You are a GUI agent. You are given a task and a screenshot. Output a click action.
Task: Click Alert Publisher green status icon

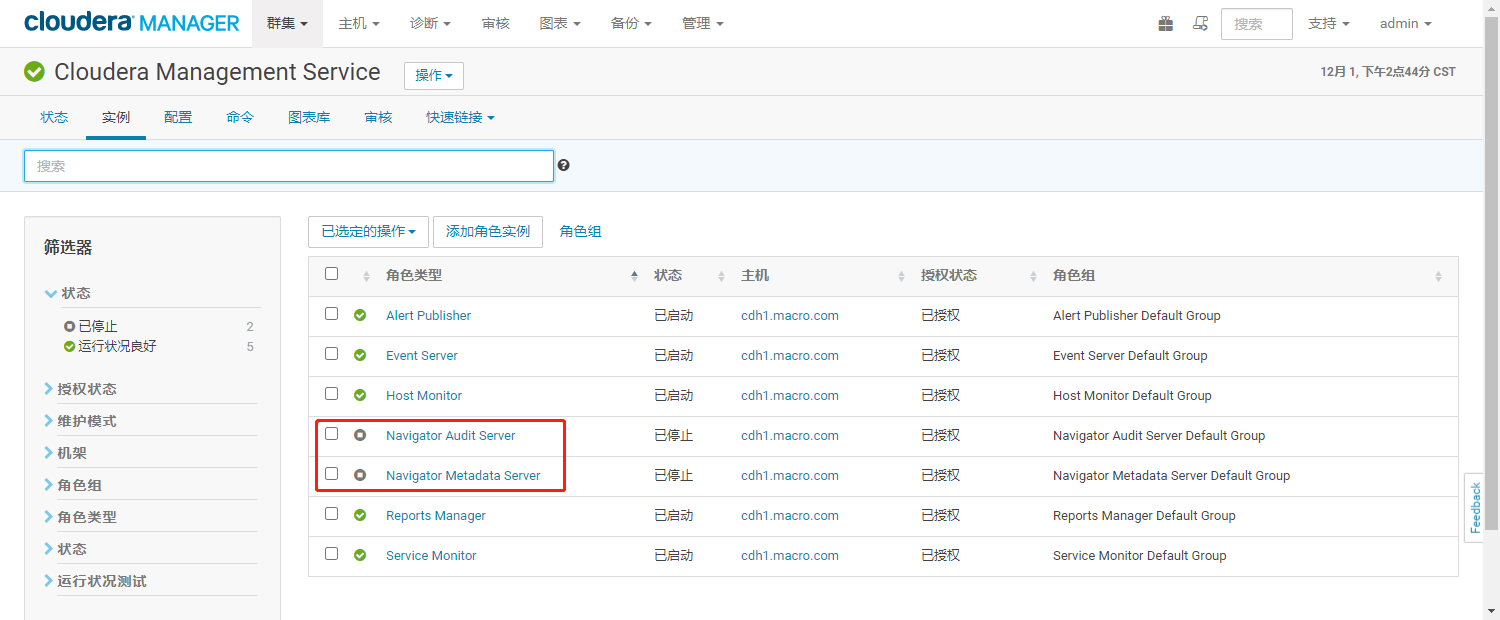tap(360, 315)
